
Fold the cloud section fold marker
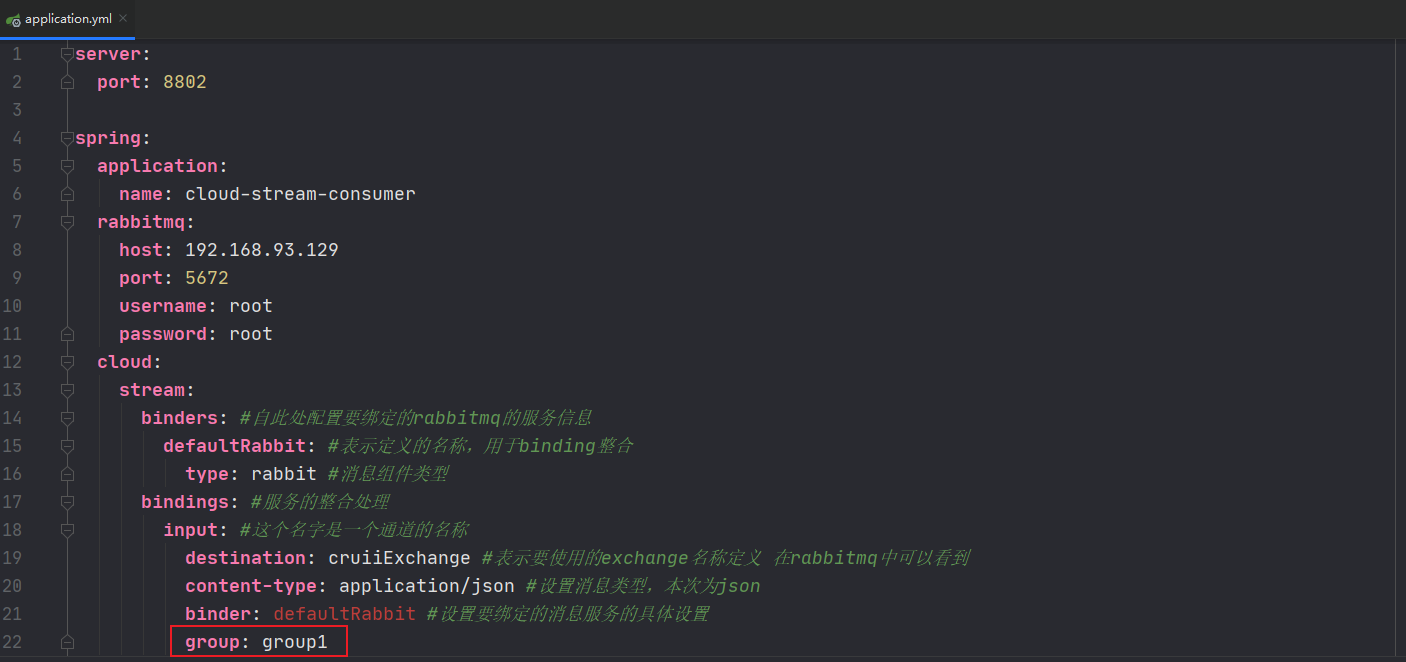pyautogui.click(x=67, y=362)
